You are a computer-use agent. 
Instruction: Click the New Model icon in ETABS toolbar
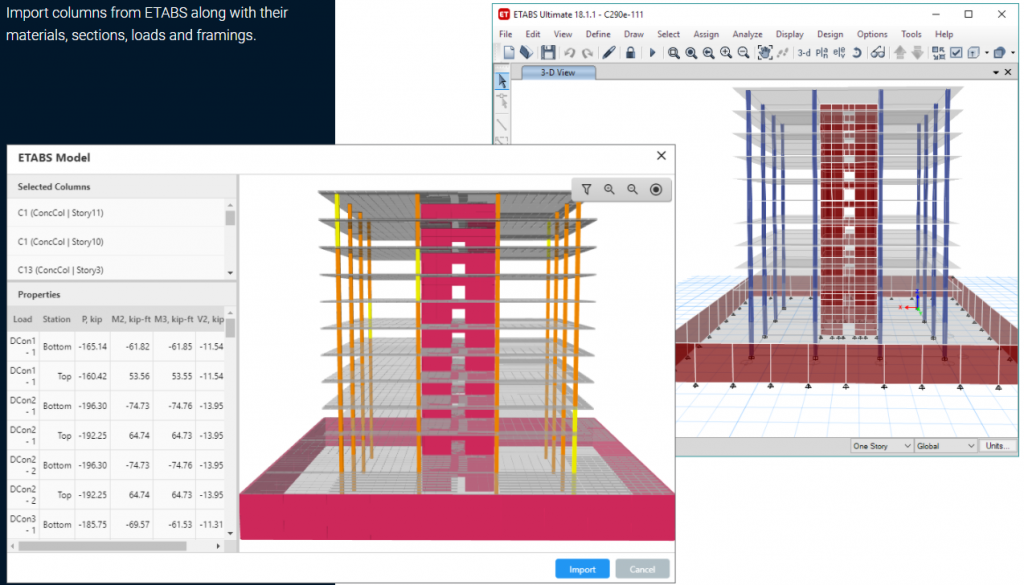tap(509, 53)
